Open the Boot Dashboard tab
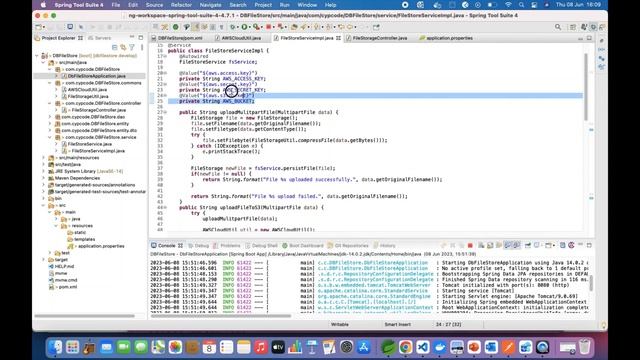640x360 pixels. [x=306, y=246]
